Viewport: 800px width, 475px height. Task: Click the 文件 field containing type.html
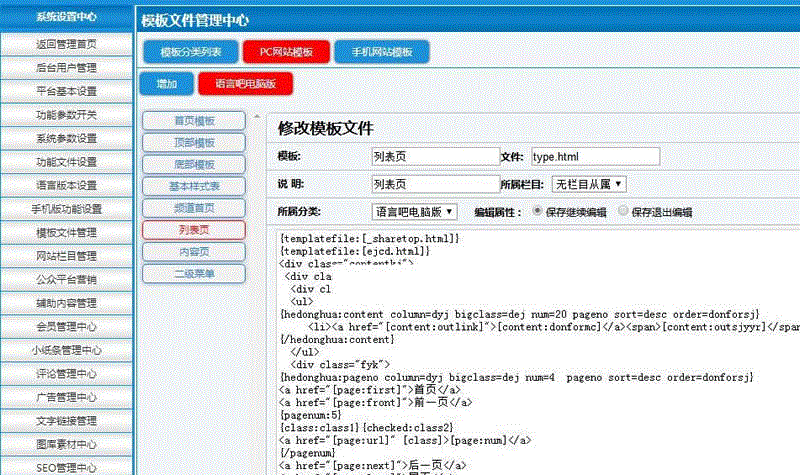click(594, 157)
